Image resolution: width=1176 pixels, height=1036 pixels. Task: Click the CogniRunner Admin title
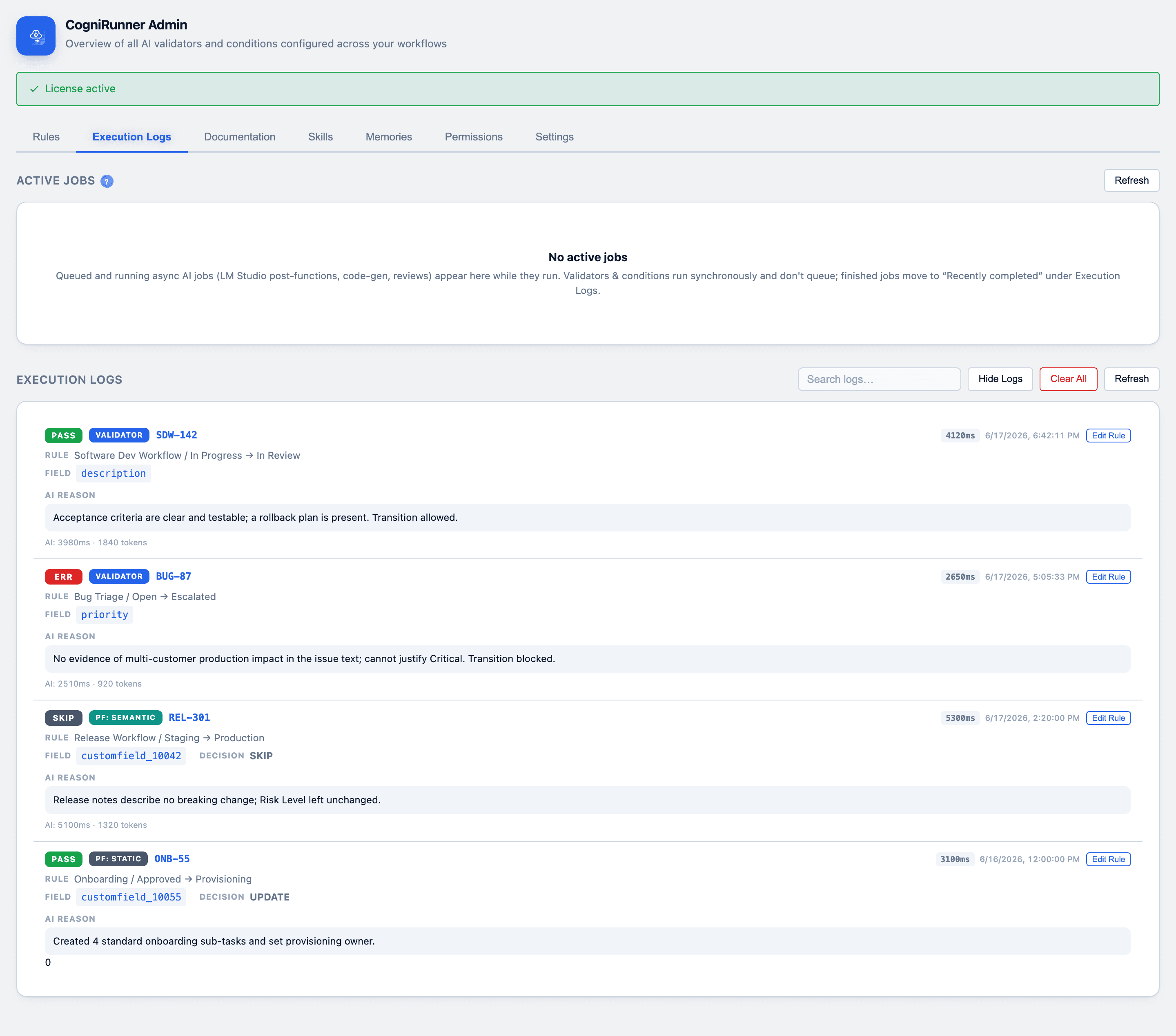pos(126,25)
